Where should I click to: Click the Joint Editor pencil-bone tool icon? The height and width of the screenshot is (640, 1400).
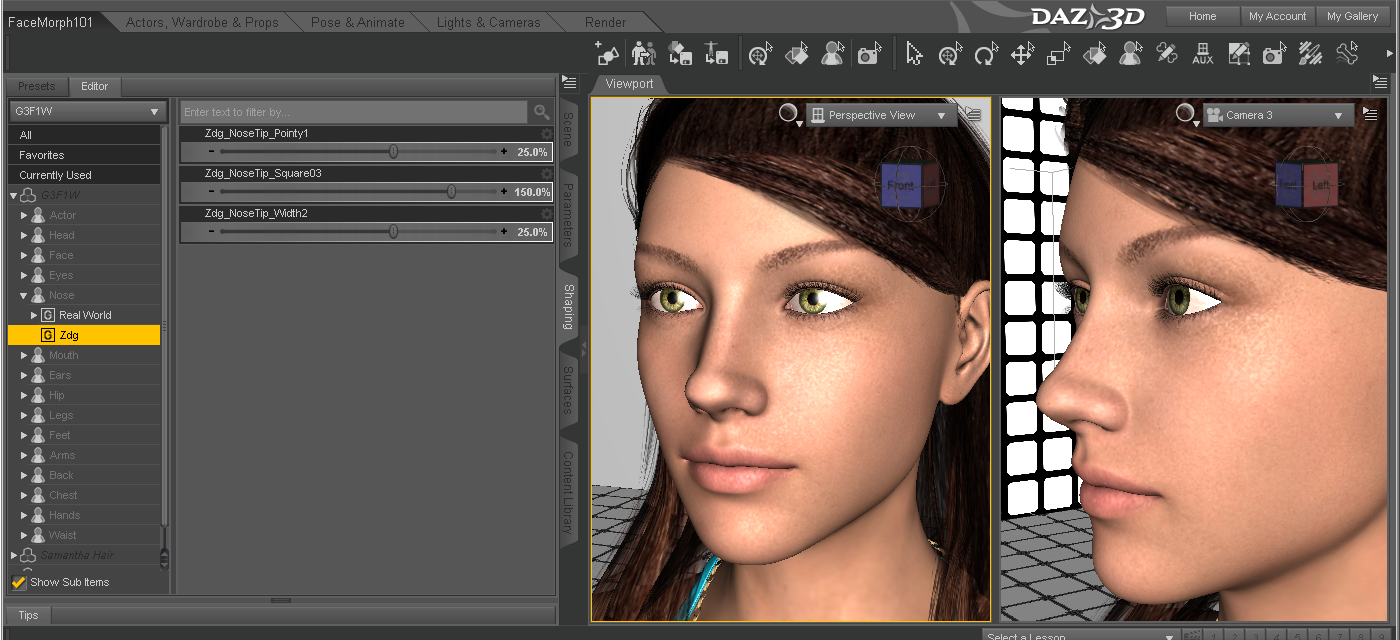point(1166,53)
